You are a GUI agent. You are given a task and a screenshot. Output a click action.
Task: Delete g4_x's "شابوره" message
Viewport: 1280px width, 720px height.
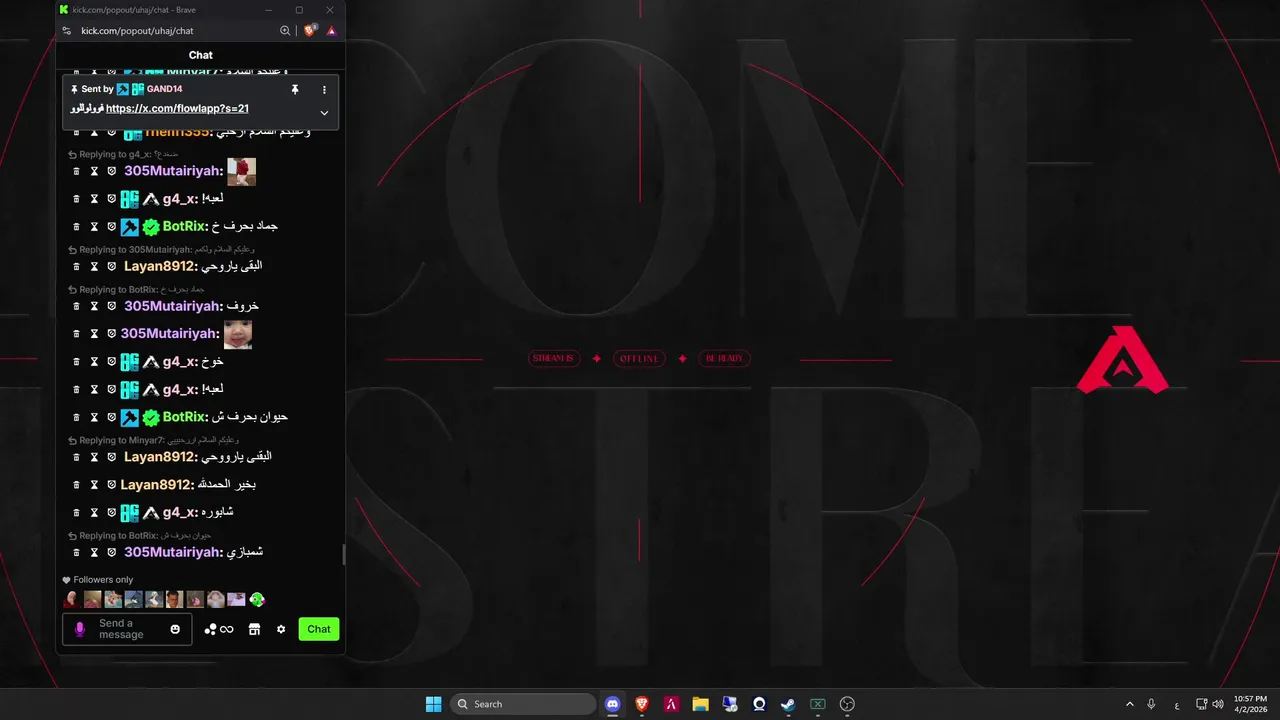(x=76, y=513)
